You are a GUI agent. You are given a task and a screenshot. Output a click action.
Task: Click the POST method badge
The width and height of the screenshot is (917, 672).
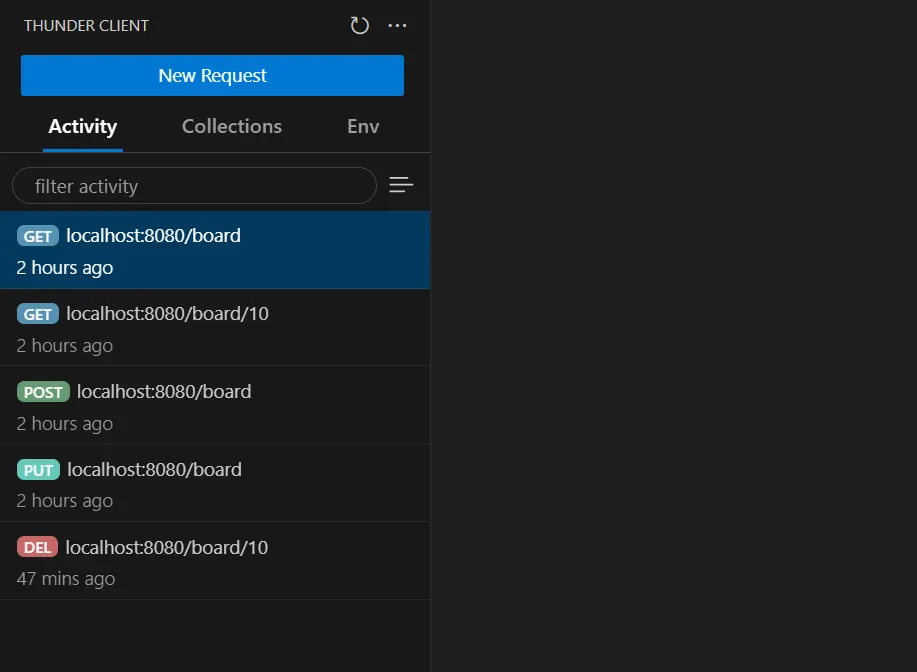coord(43,393)
